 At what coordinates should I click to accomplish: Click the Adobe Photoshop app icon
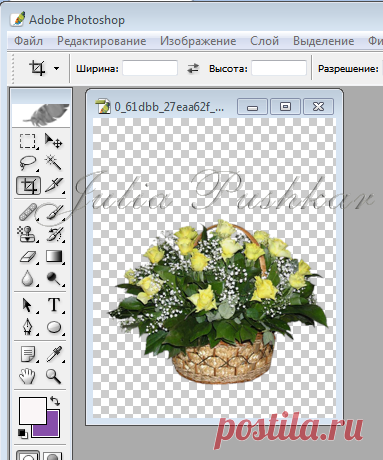tap(18, 19)
